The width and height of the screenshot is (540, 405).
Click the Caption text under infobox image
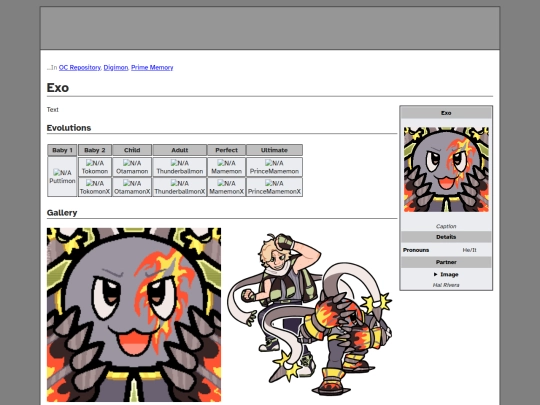(x=446, y=226)
